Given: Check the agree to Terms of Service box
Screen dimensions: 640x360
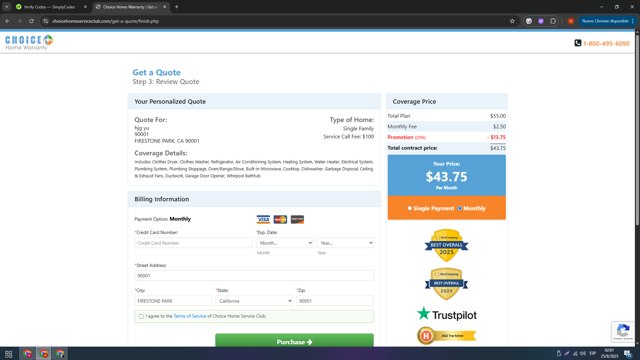Looking at the screenshot, I should click(141, 316).
